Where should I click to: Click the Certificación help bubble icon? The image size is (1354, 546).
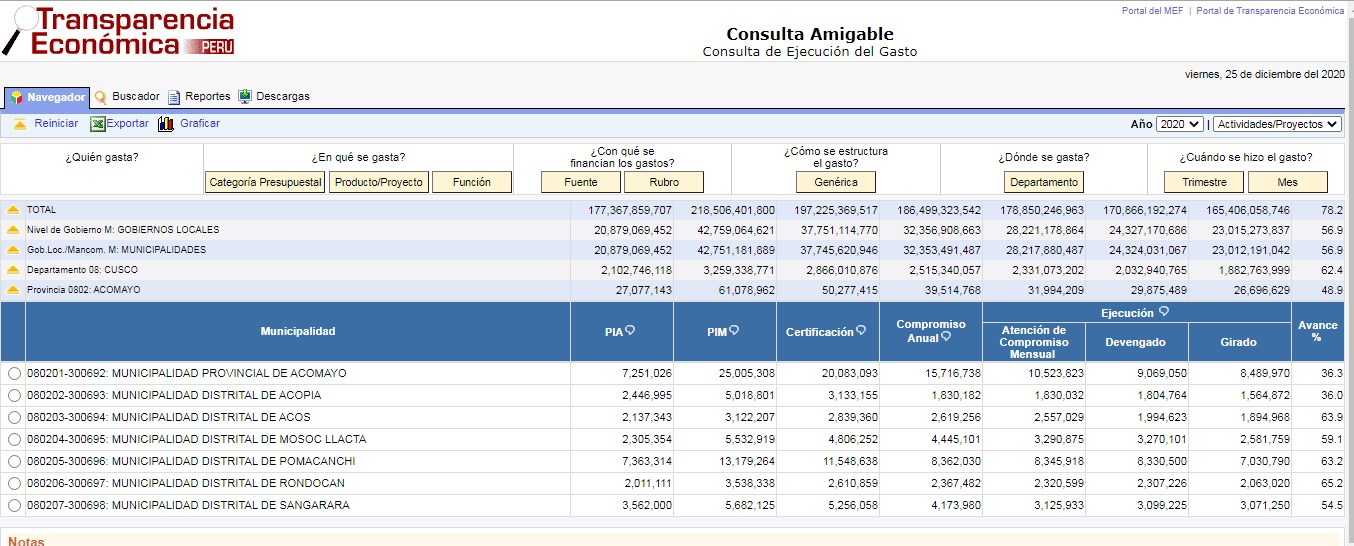(x=861, y=331)
